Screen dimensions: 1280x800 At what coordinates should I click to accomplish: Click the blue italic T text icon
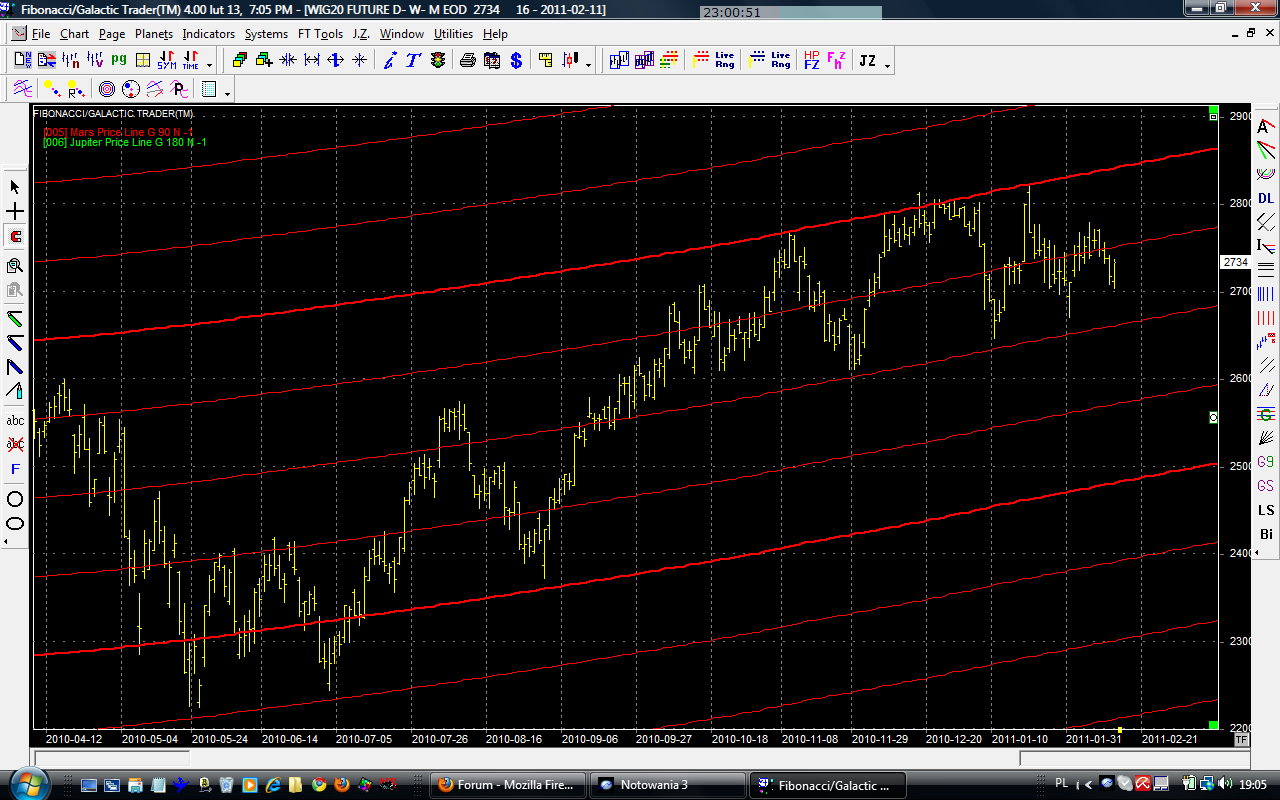coord(413,60)
